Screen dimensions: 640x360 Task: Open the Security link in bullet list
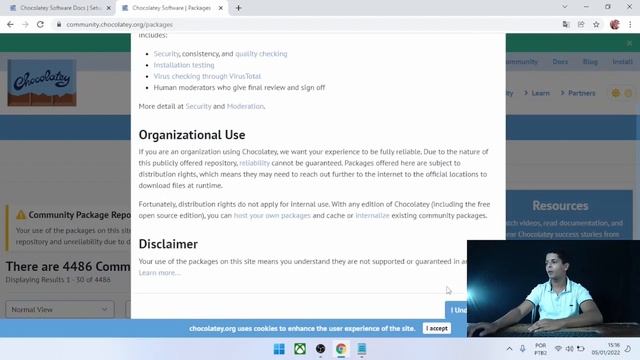[166, 53]
